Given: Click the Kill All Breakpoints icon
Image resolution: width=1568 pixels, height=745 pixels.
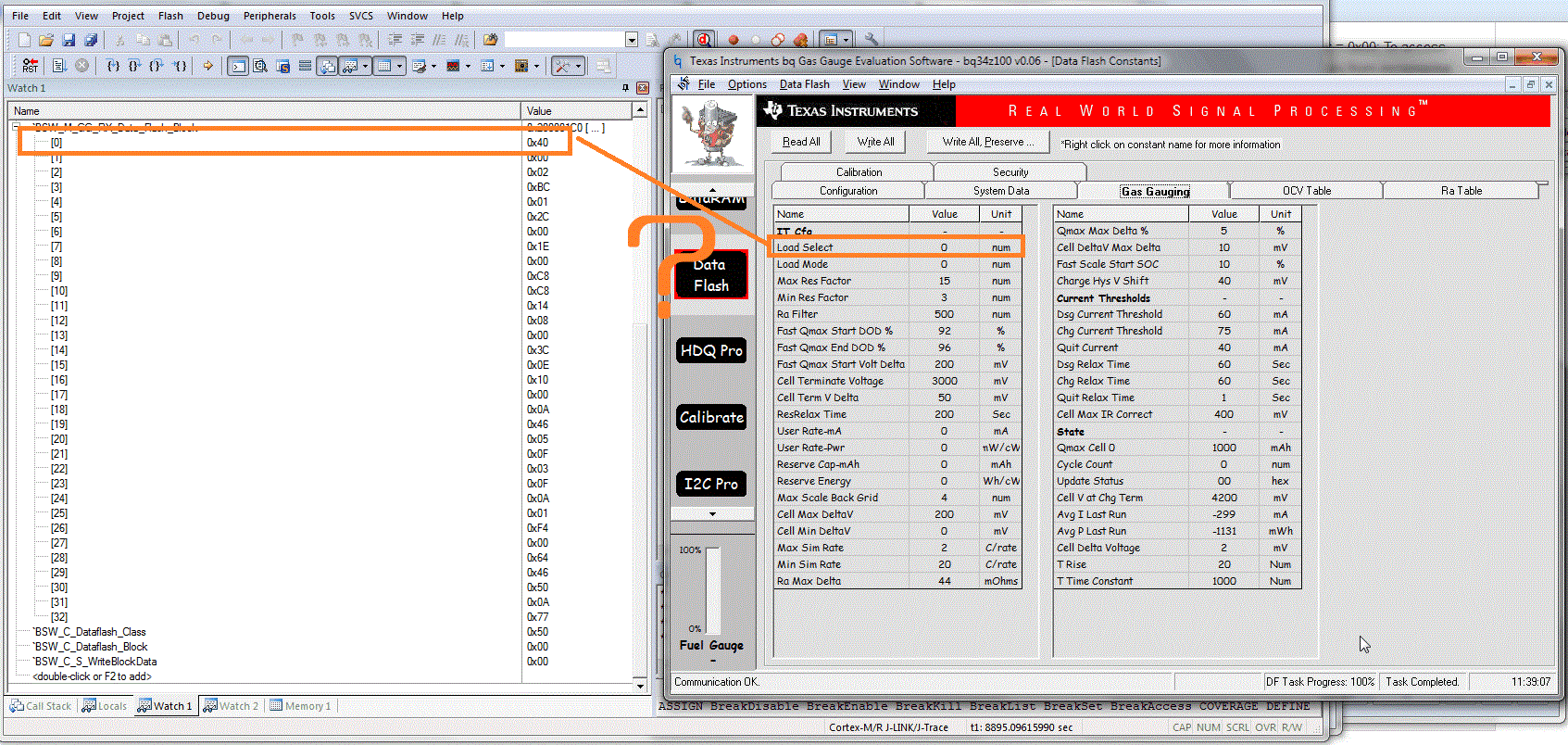Looking at the screenshot, I should 801,40.
